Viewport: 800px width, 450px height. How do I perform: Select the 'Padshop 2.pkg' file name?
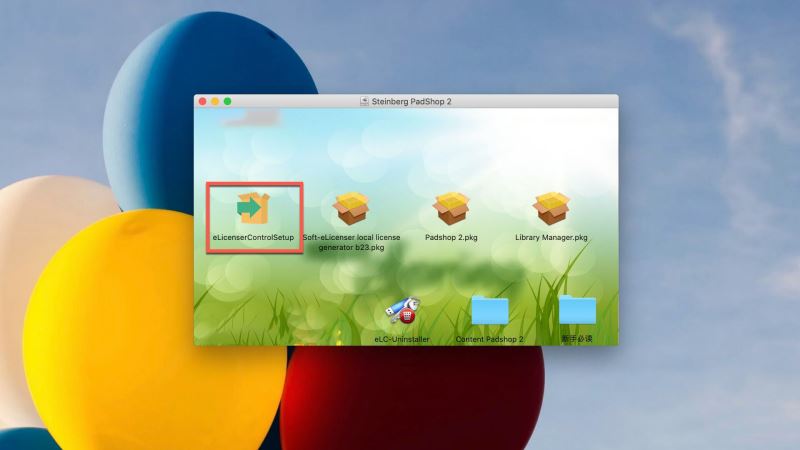(x=451, y=237)
